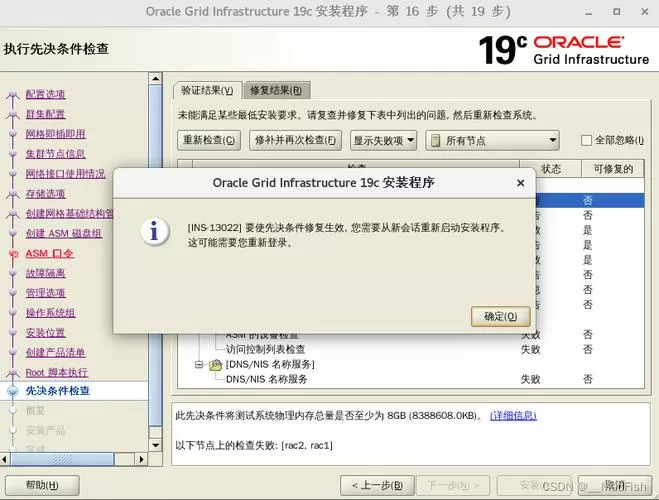Open 集群节点信息 step link
Image resolution: width=659 pixels, height=500 pixels.
55,153
